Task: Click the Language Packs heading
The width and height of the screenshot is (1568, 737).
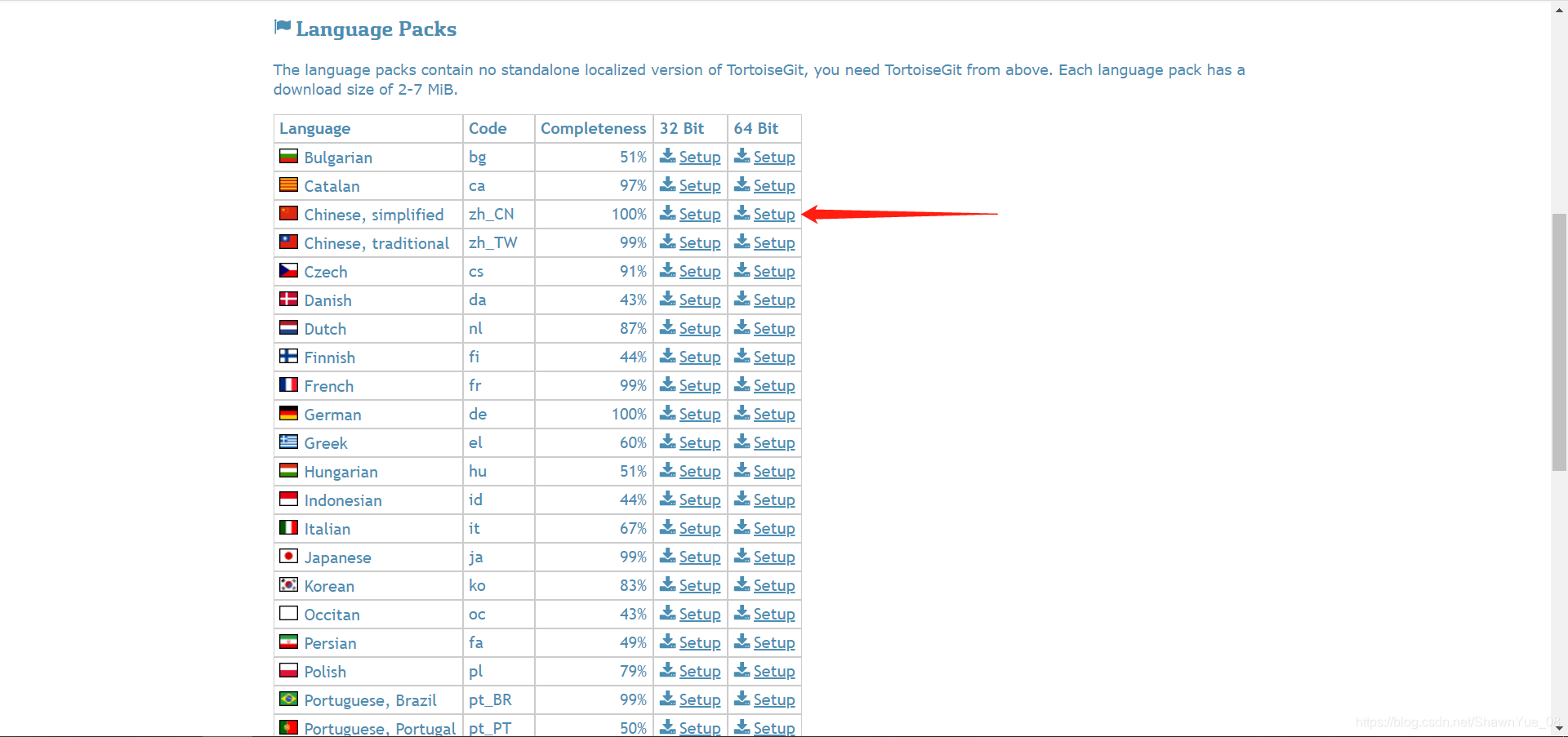Action: [376, 29]
